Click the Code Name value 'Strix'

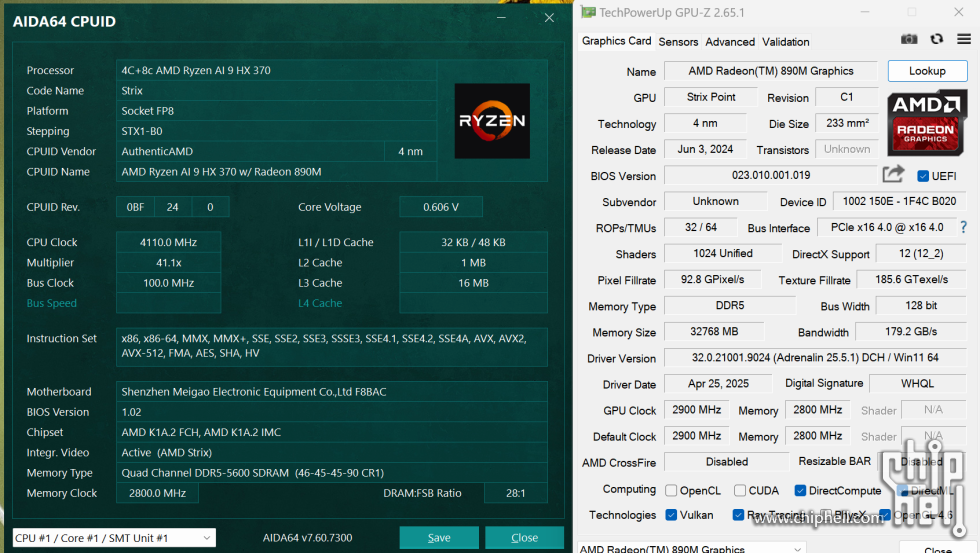(132, 91)
